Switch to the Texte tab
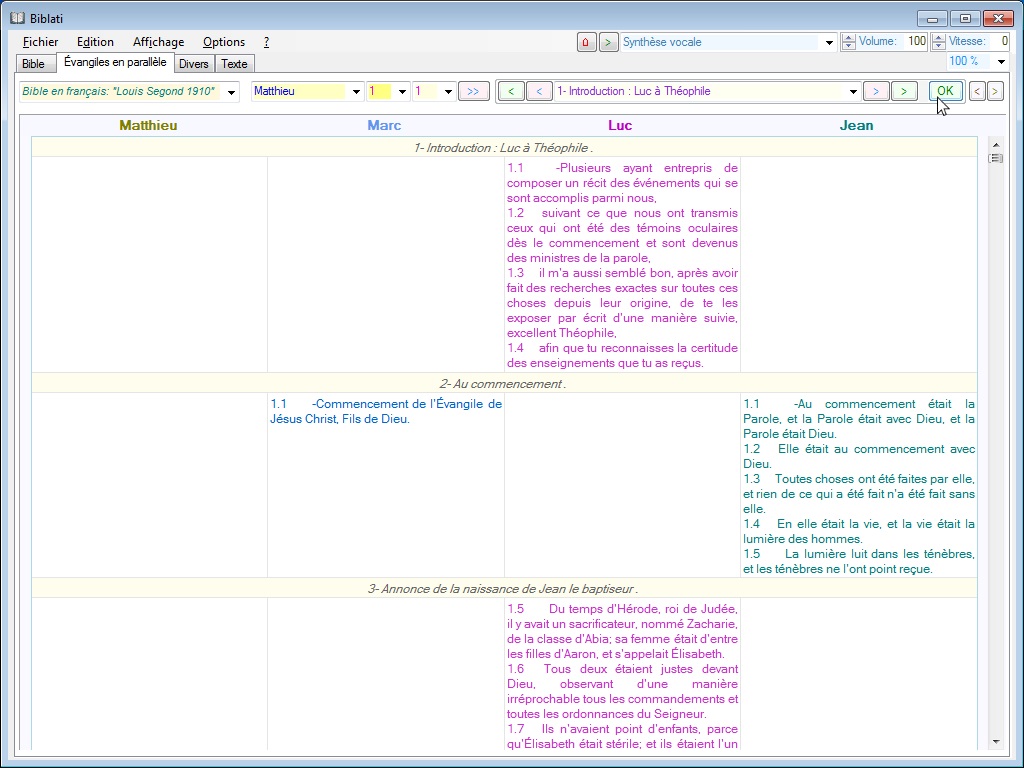 234,64
